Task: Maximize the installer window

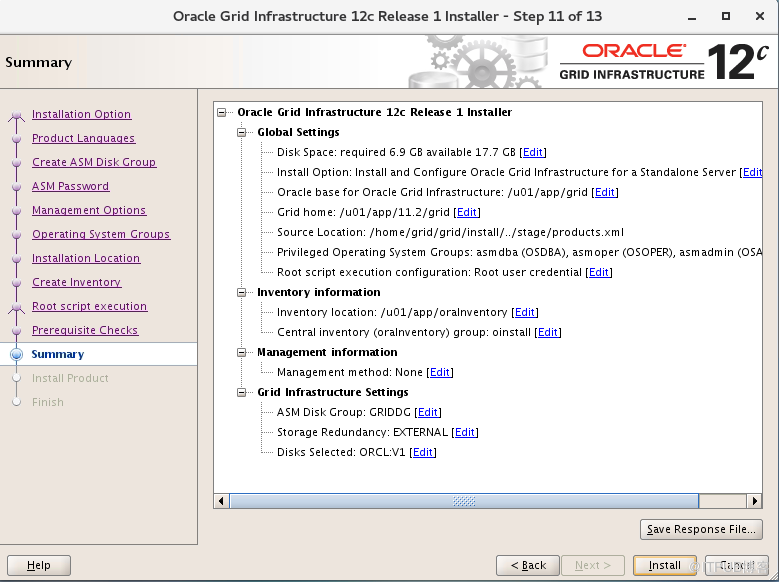Action: point(726,16)
